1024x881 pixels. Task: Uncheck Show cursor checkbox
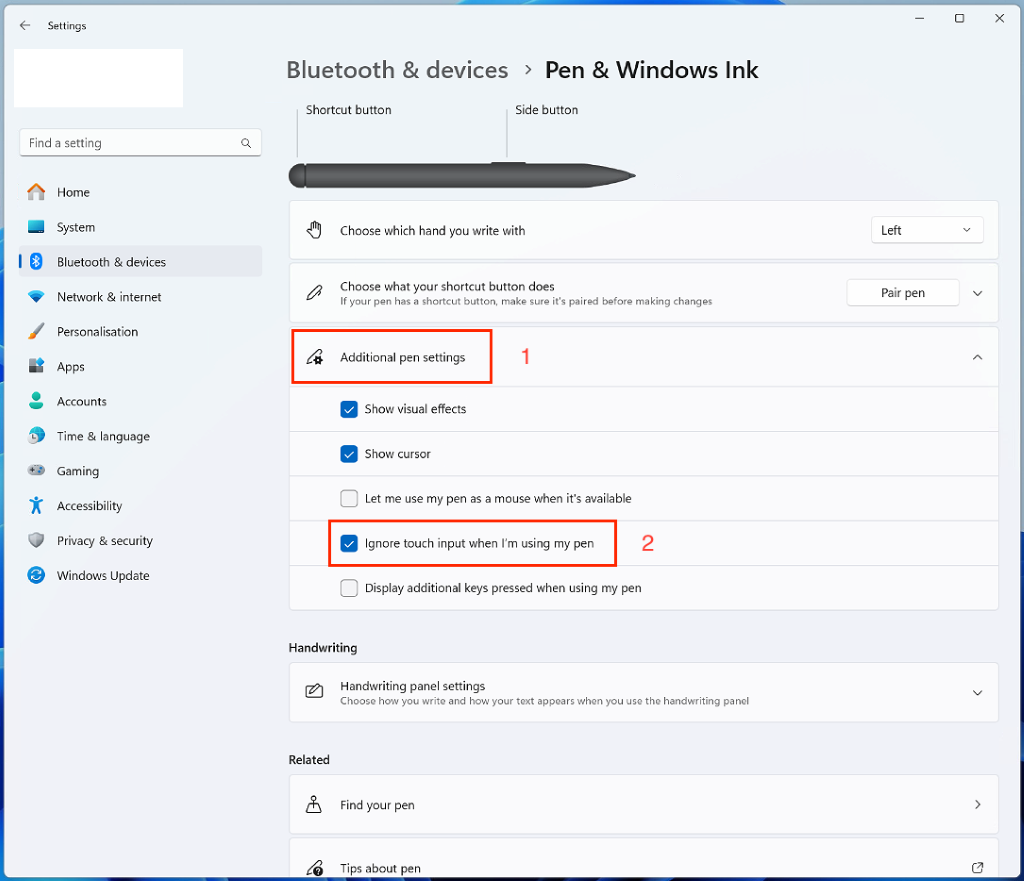349,453
